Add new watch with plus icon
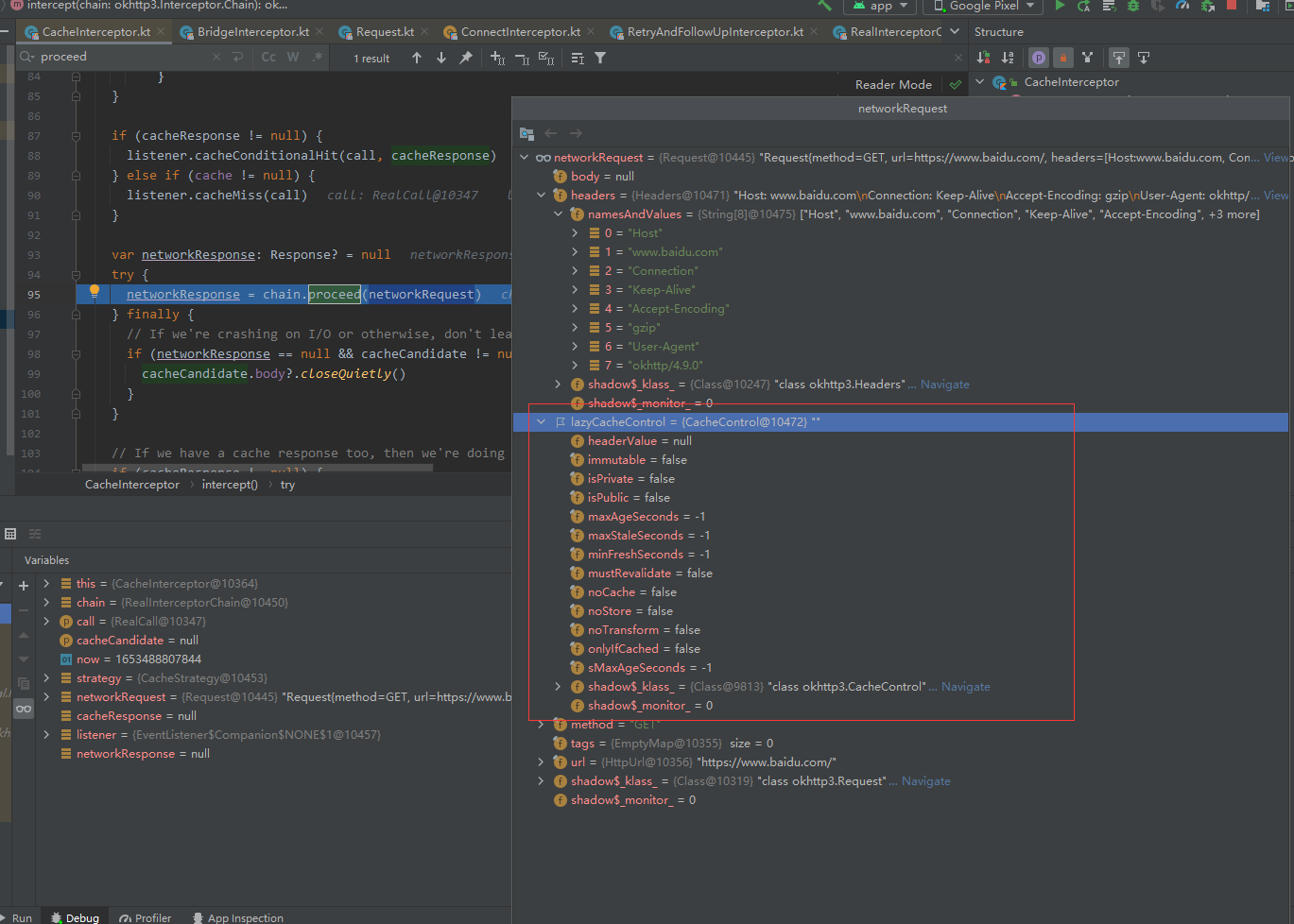The image size is (1294, 924). click(x=24, y=586)
